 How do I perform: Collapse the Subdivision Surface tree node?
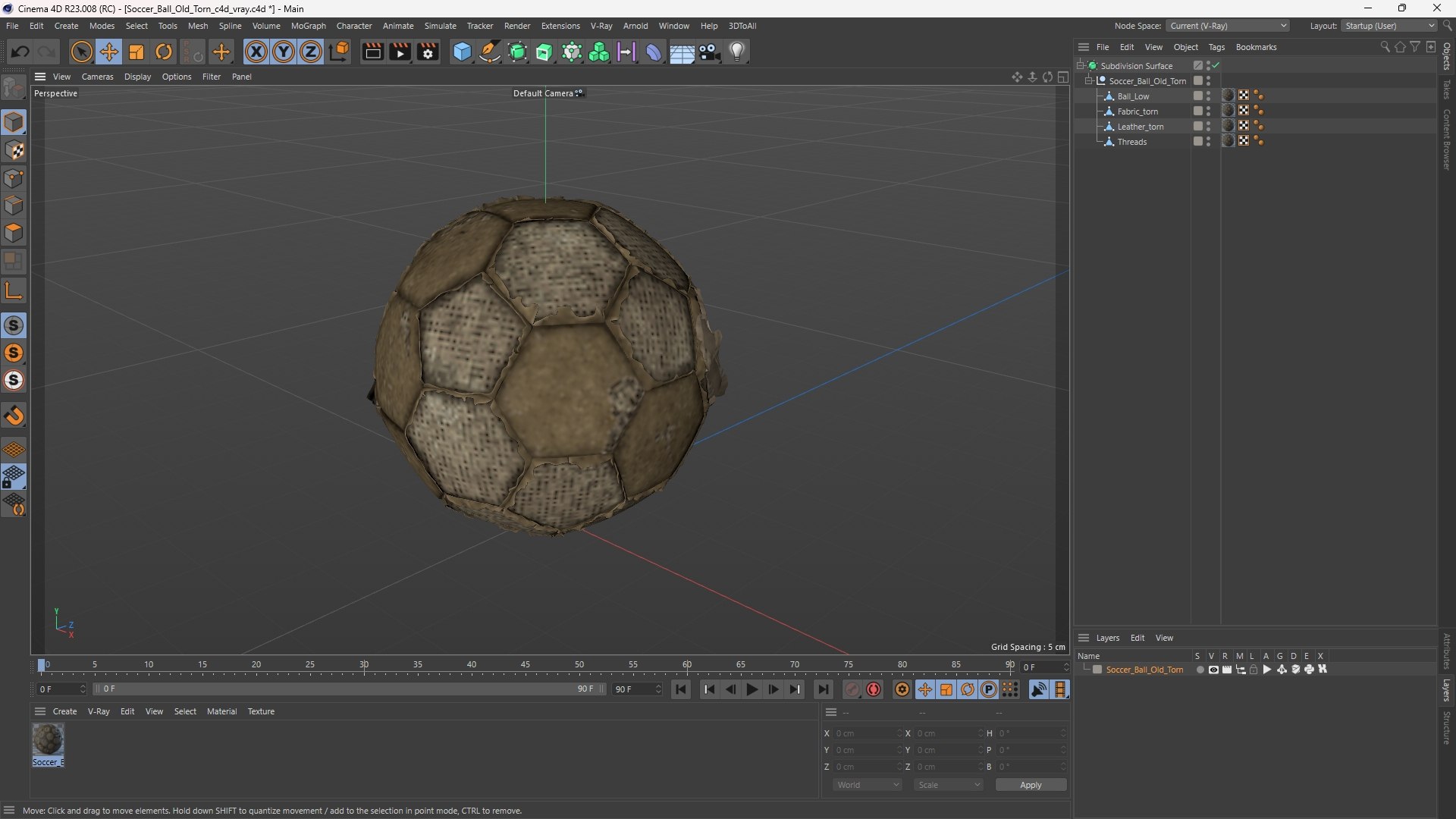[x=1081, y=66]
